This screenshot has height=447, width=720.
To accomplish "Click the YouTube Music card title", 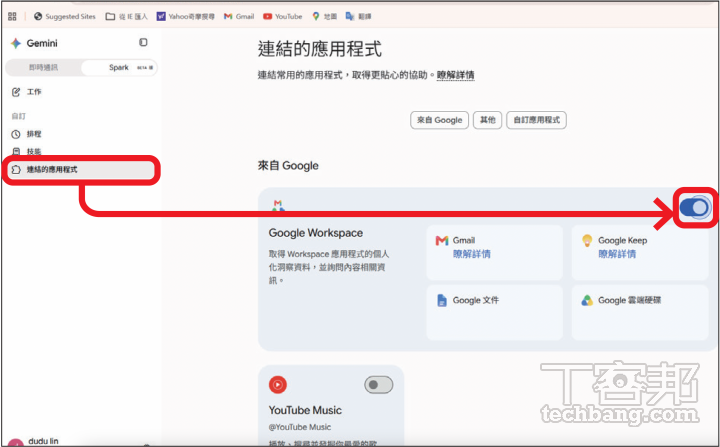I will [305, 410].
